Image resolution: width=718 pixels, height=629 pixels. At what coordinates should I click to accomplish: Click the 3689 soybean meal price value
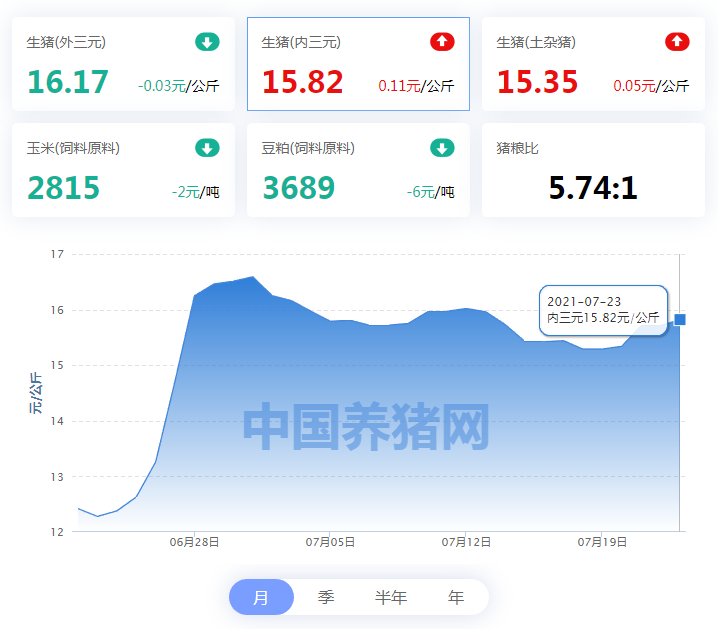coord(299,188)
